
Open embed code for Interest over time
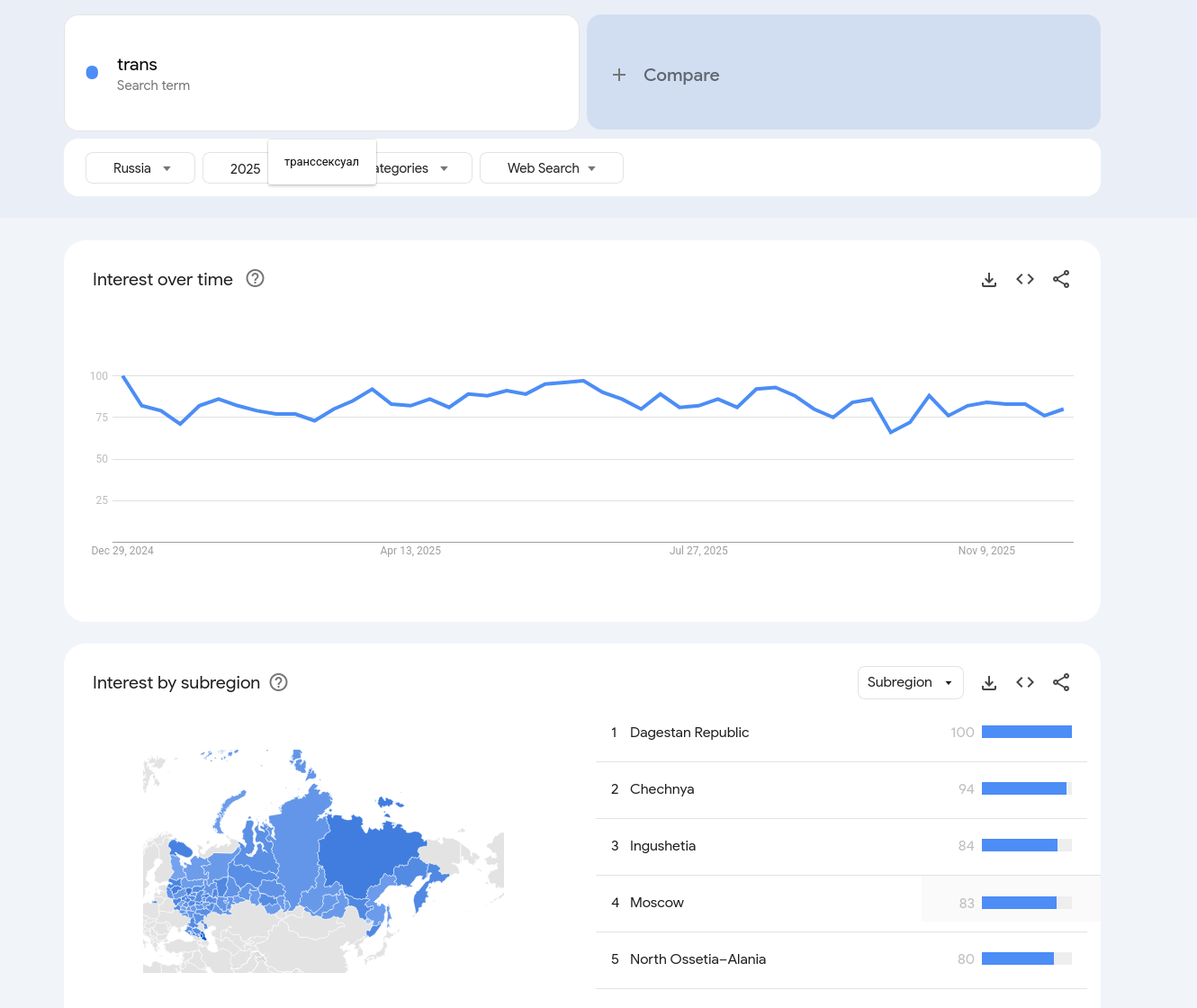(x=1025, y=280)
